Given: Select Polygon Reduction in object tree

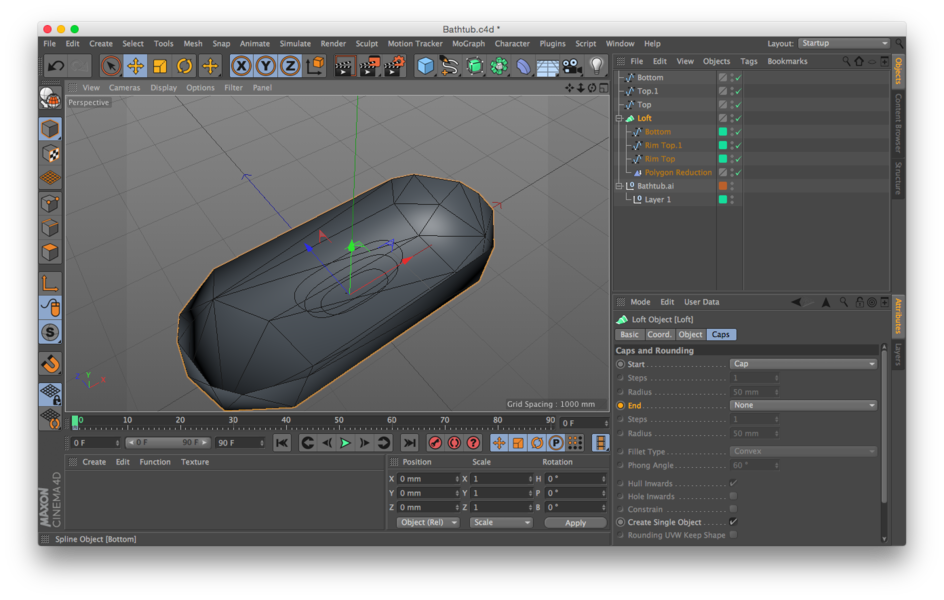Looking at the screenshot, I should [678, 173].
